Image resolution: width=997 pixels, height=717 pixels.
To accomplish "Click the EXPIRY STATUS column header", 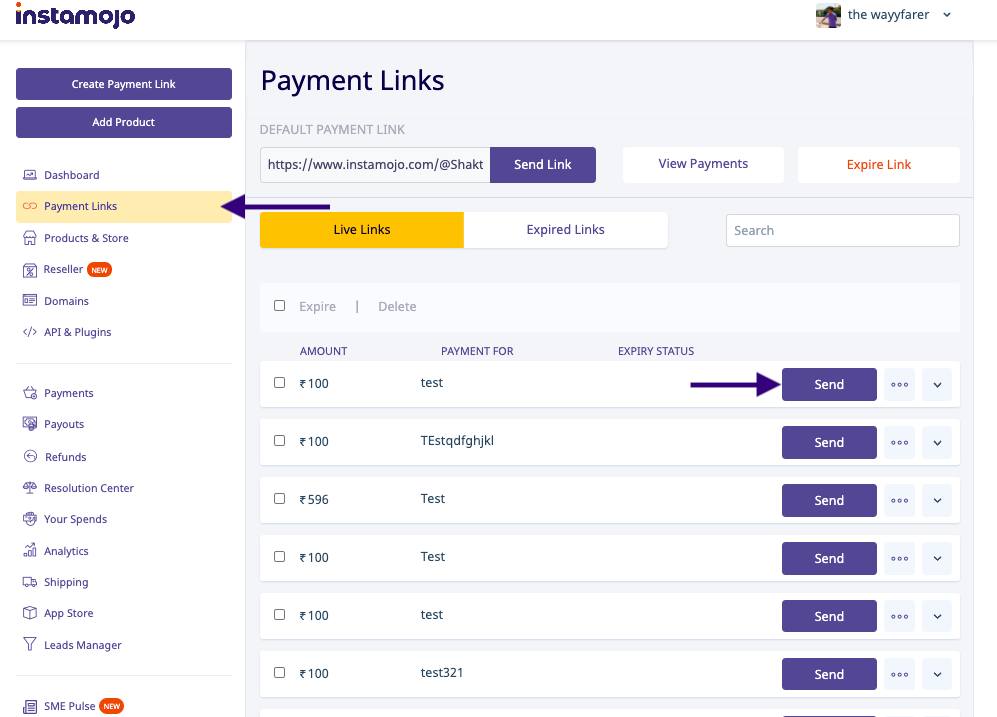I will pos(656,351).
